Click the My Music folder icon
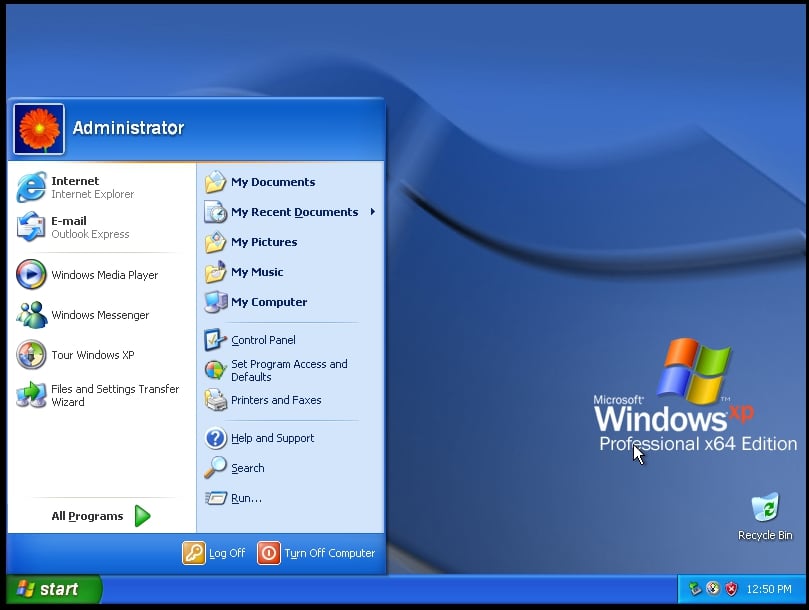809x610 pixels. pos(216,272)
